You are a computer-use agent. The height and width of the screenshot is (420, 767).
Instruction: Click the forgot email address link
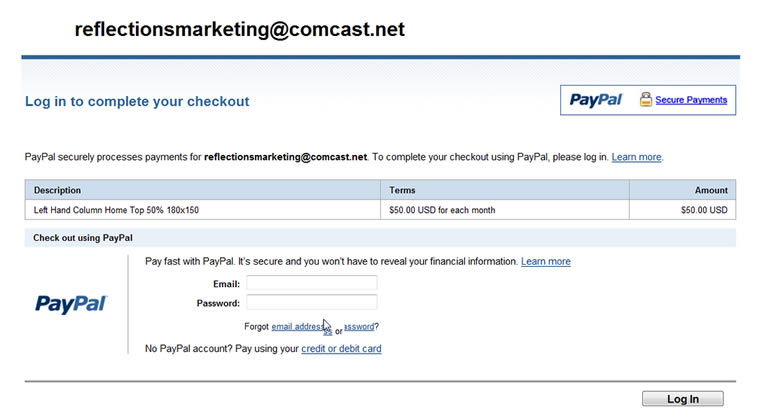(x=301, y=327)
